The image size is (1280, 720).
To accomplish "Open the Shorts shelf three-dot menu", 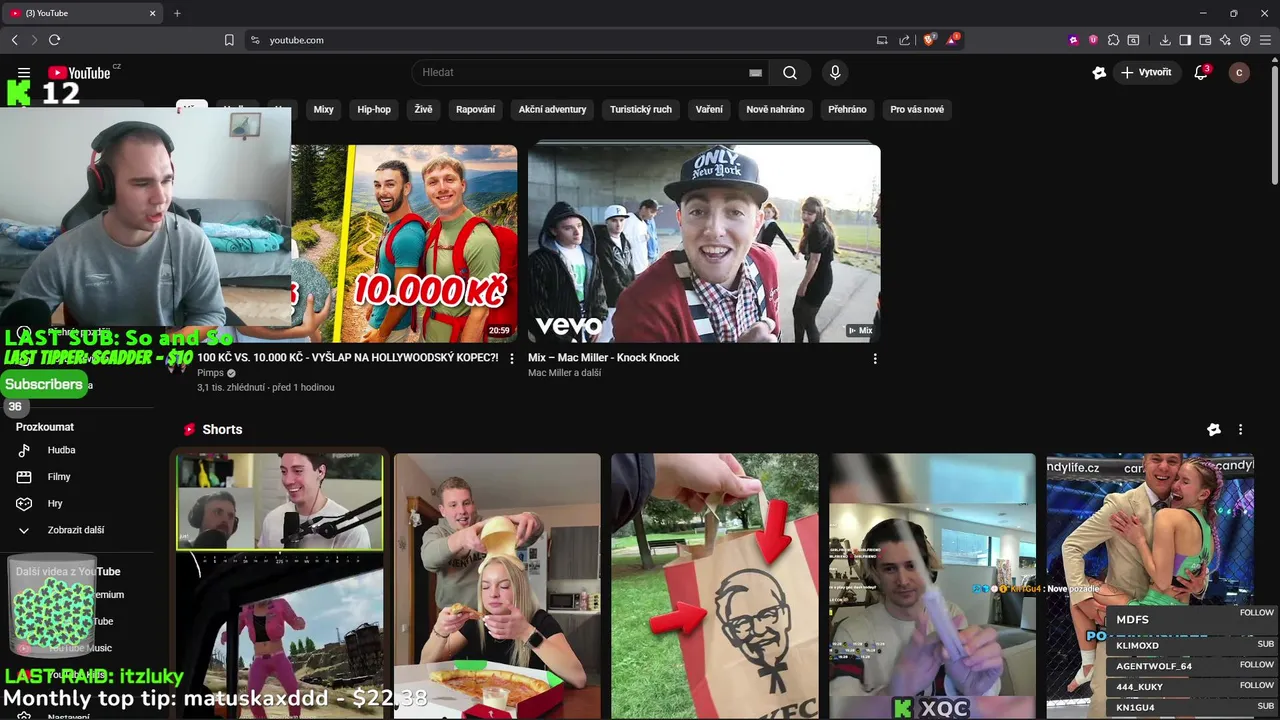I will pos(1240,429).
